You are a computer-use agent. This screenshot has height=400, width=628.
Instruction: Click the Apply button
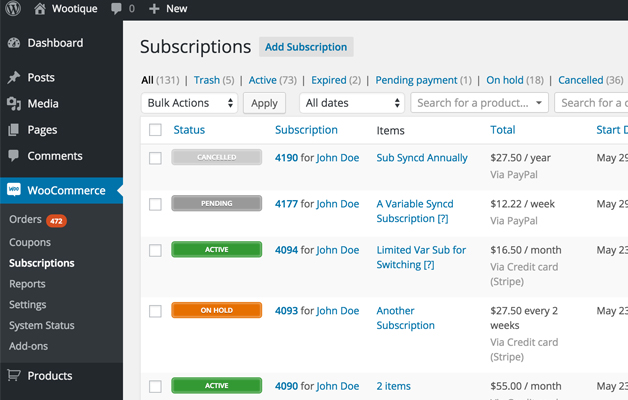[x=264, y=103]
